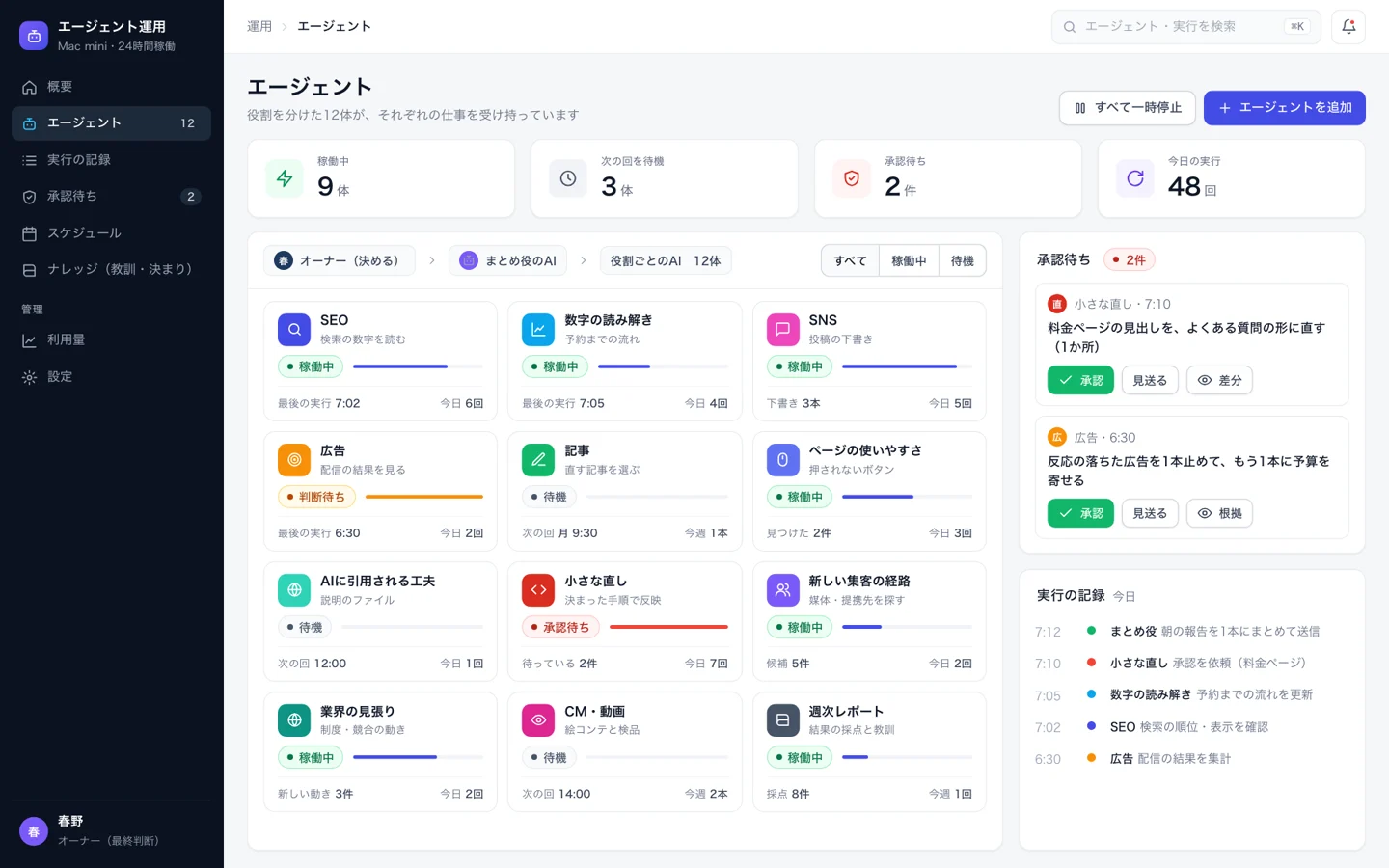This screenshot has width=1389, height=868.
Task: Open the 7:12 まとめ役 log entry
Action: (x=1191, y=632)
